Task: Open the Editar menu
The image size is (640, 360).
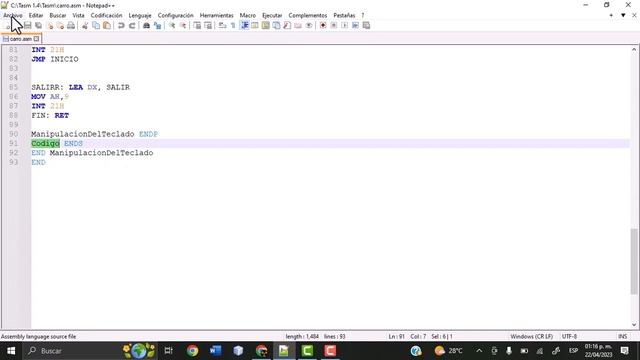Action: click(x=36, y=15)
